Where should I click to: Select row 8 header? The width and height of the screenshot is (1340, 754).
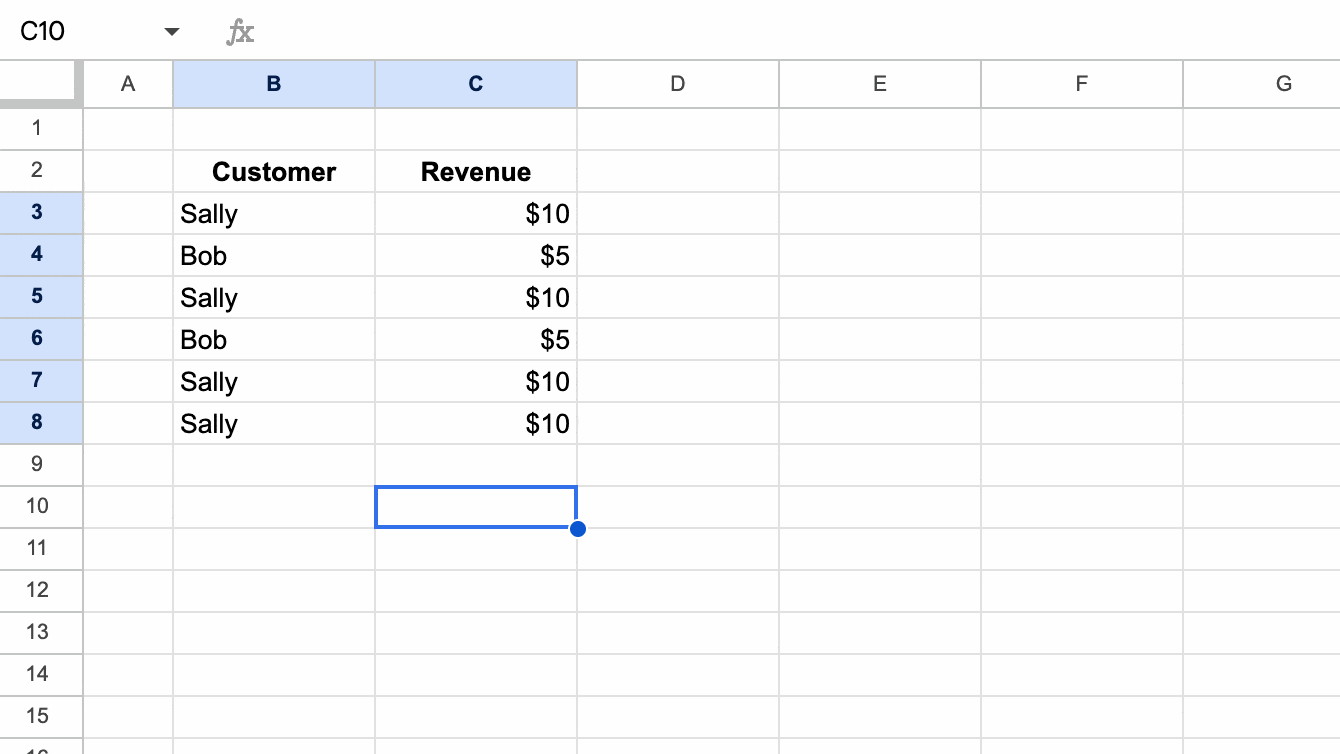(37, 423)
